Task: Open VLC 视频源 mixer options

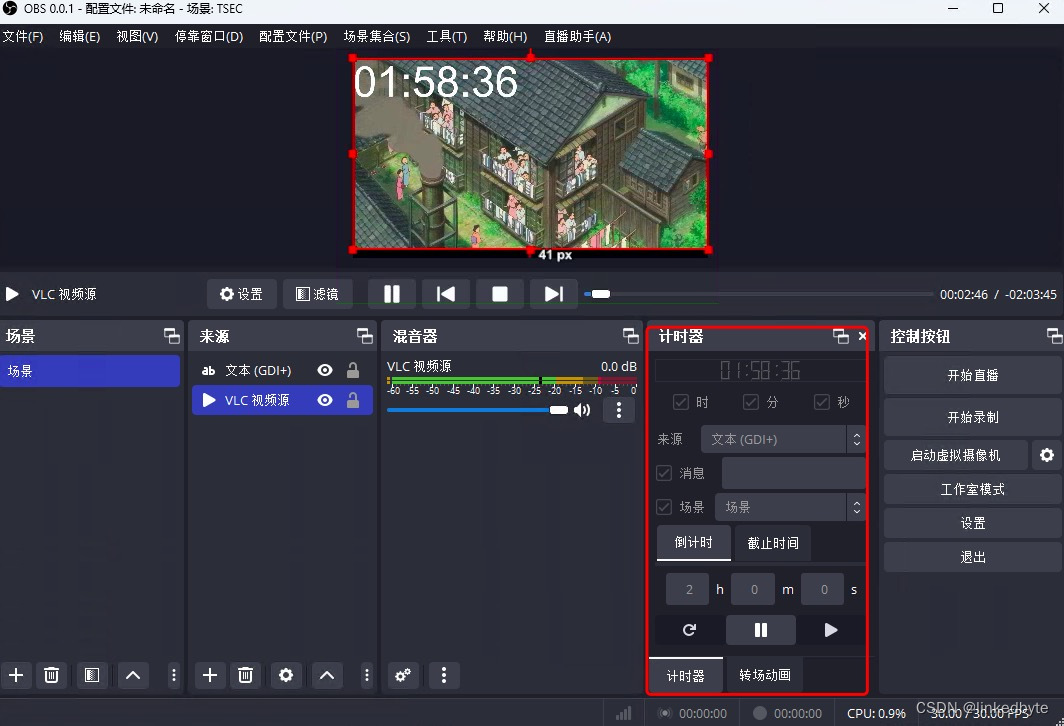Action: 618,410
